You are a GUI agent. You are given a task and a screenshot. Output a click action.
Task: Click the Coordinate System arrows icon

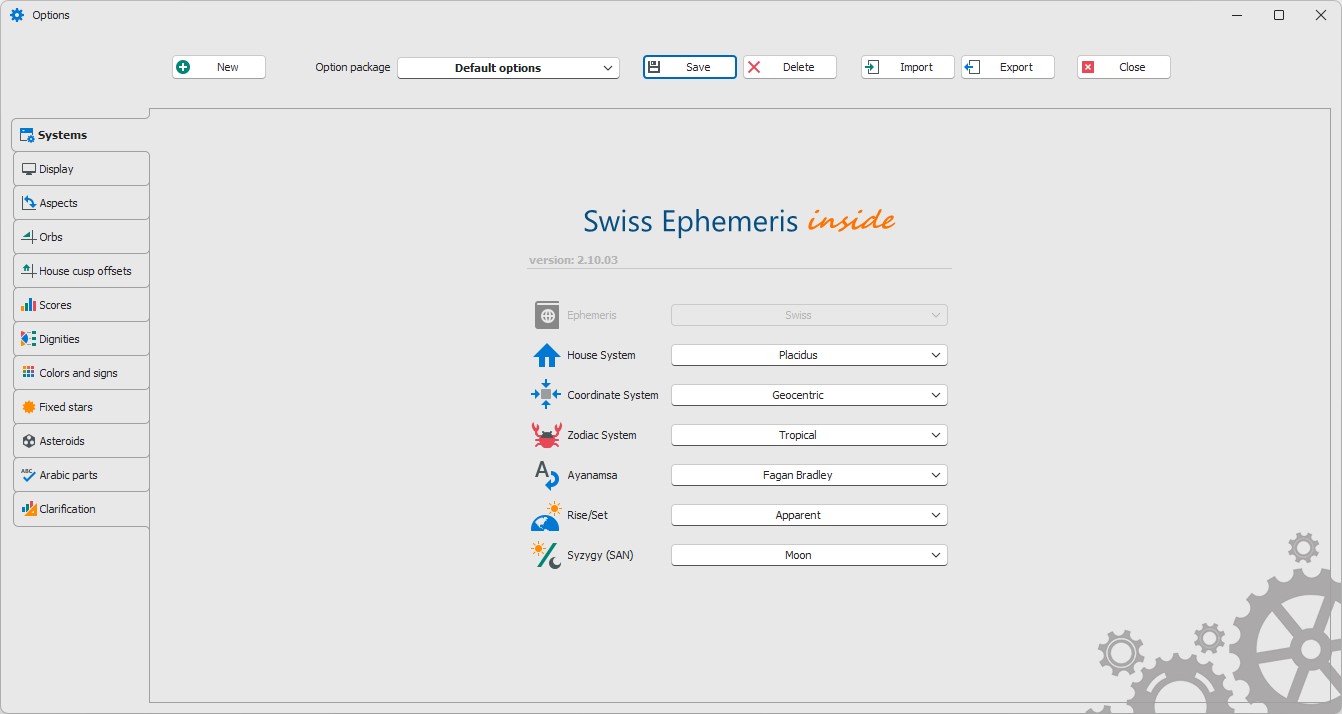546,395
